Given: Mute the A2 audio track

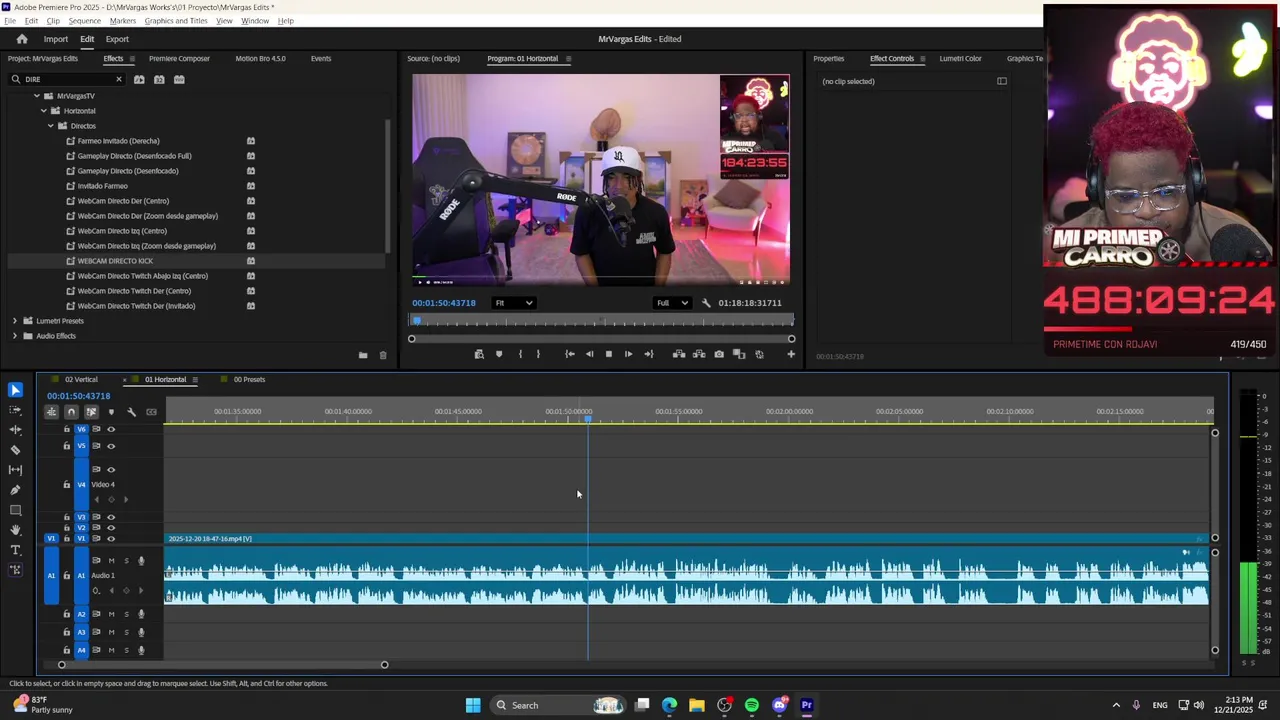Looking at the screenshot, I should [x=111, y=614].
